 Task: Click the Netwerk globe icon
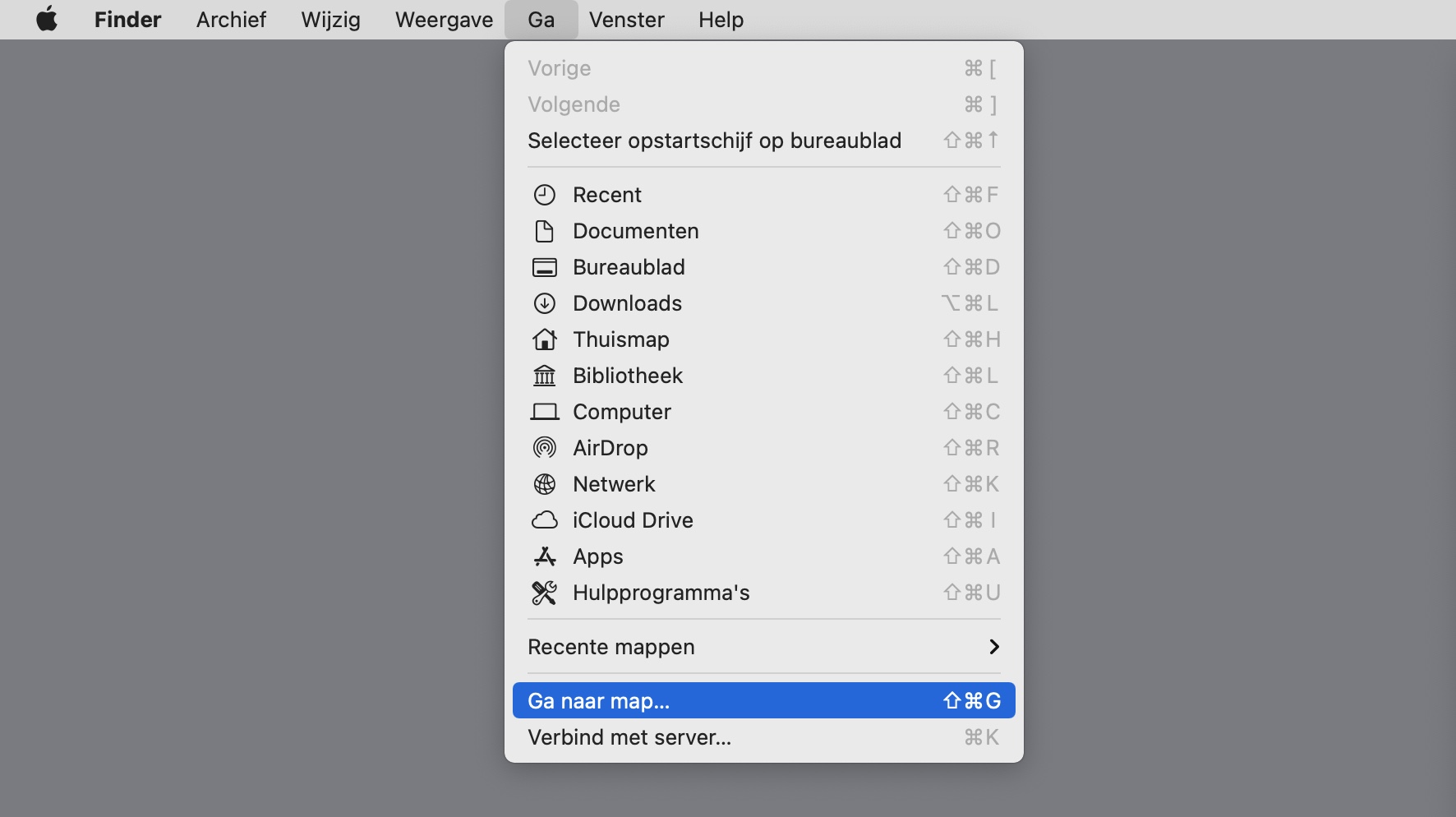tap(545, 484)
